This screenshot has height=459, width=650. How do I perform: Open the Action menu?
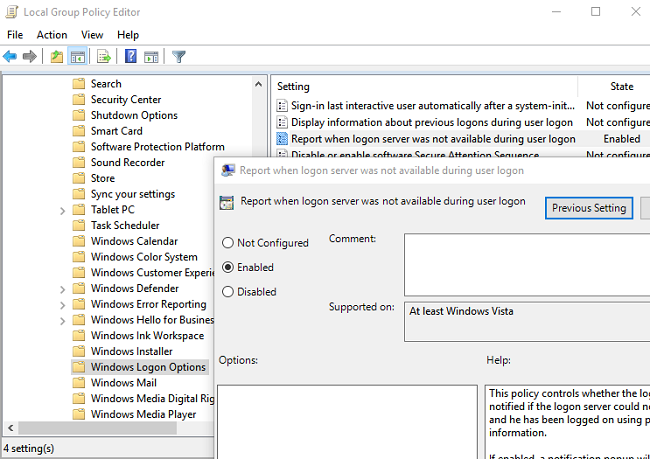(52, 35)
